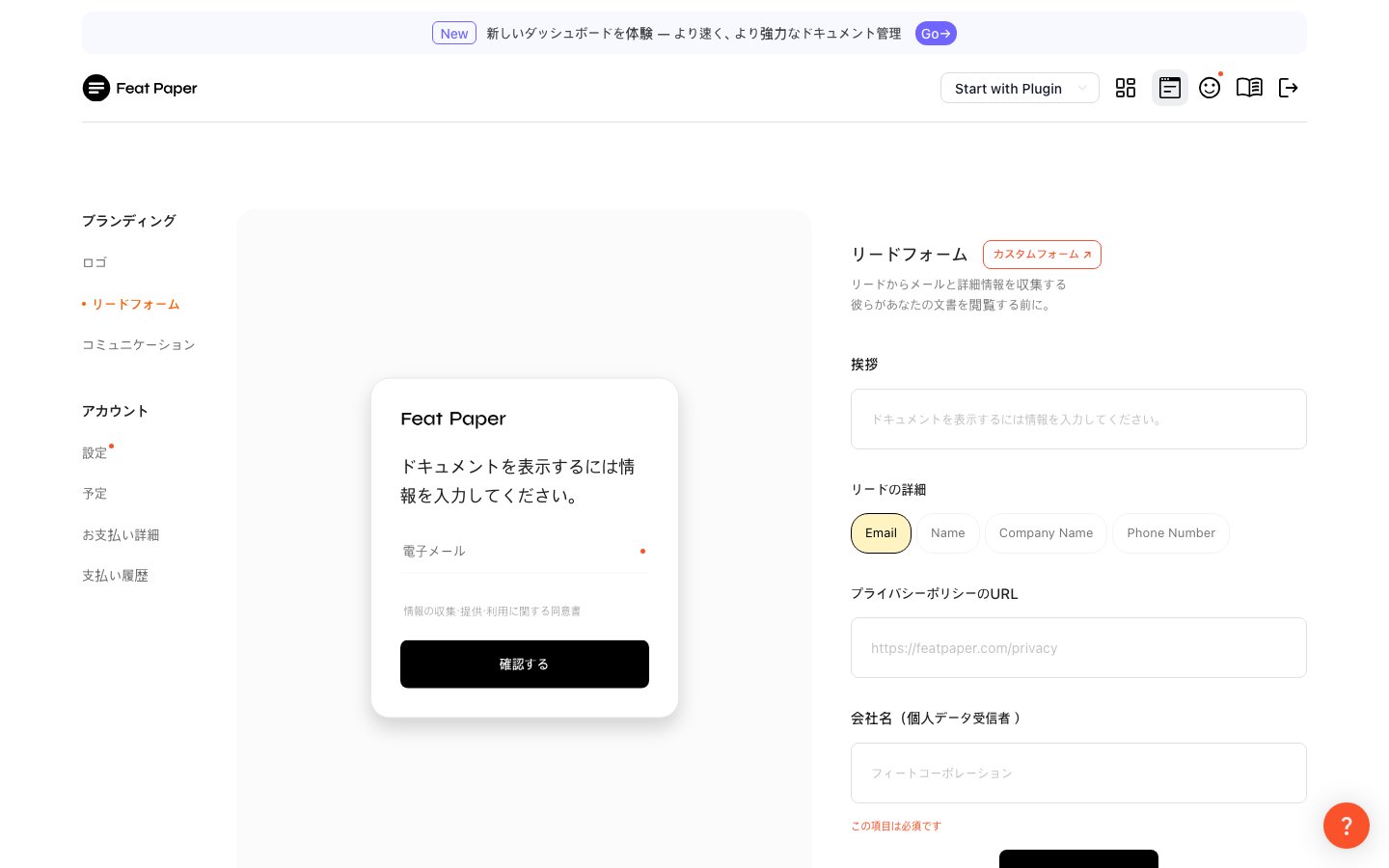Expand the Start with Plugin dropdown
The height and width of the screenshot is (868, 1389).
pos(1020,88)
